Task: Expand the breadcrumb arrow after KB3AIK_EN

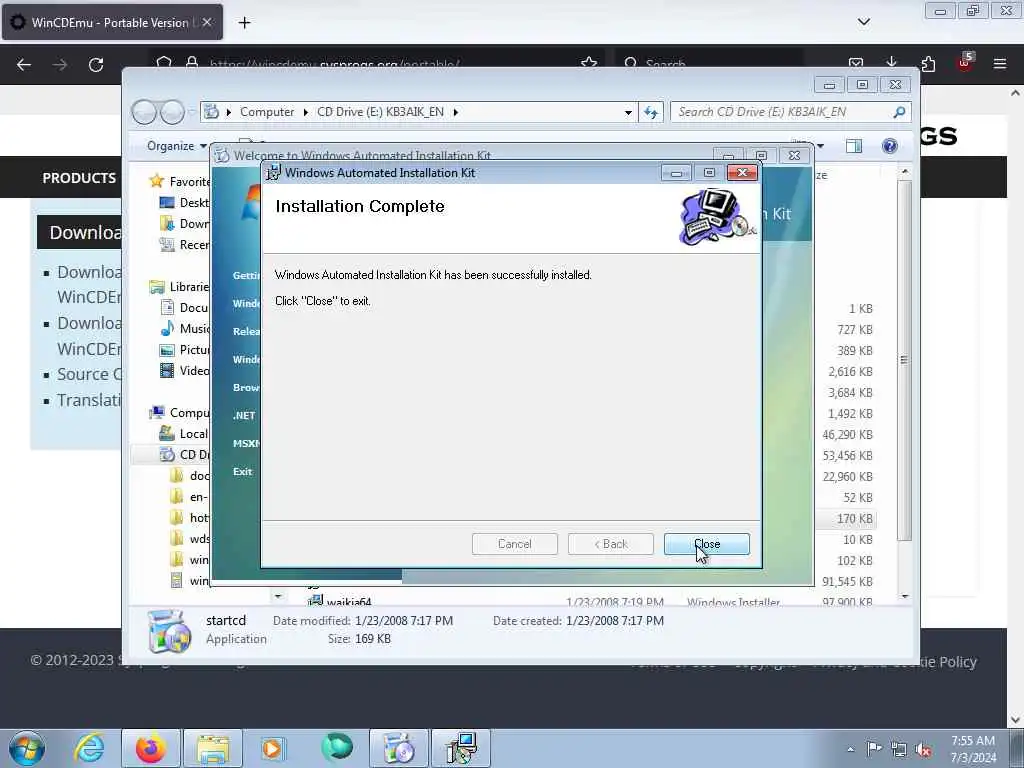Action: tap(455, 112)
